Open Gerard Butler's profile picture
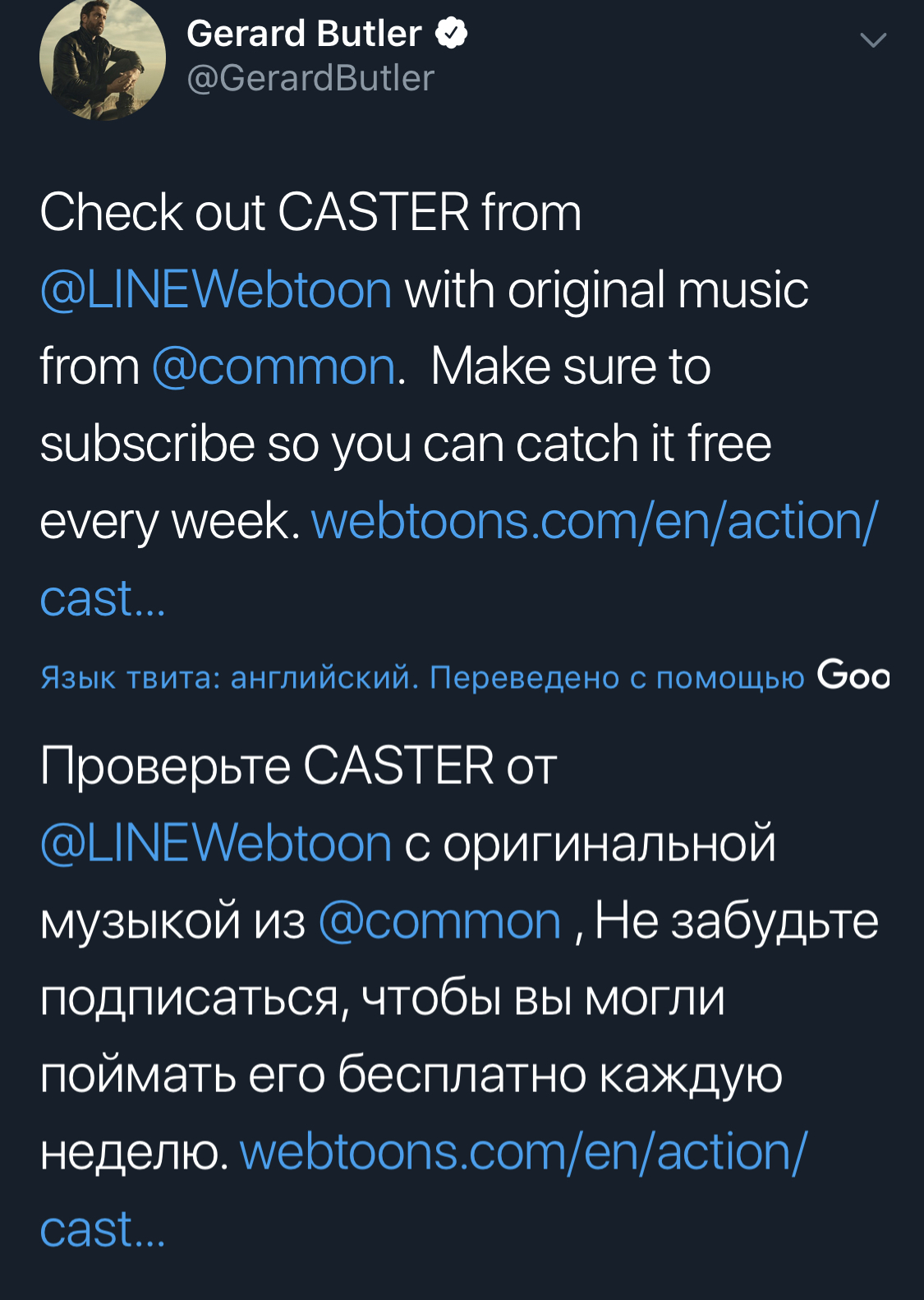Image resolution: width=924 pixels, height=1300 pixels. tap(102, 59)
